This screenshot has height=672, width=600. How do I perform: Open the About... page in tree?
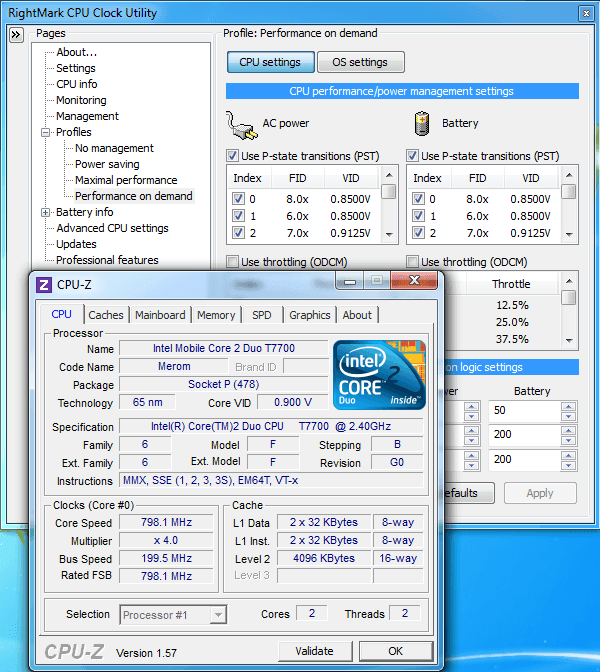tap(77, 52)
